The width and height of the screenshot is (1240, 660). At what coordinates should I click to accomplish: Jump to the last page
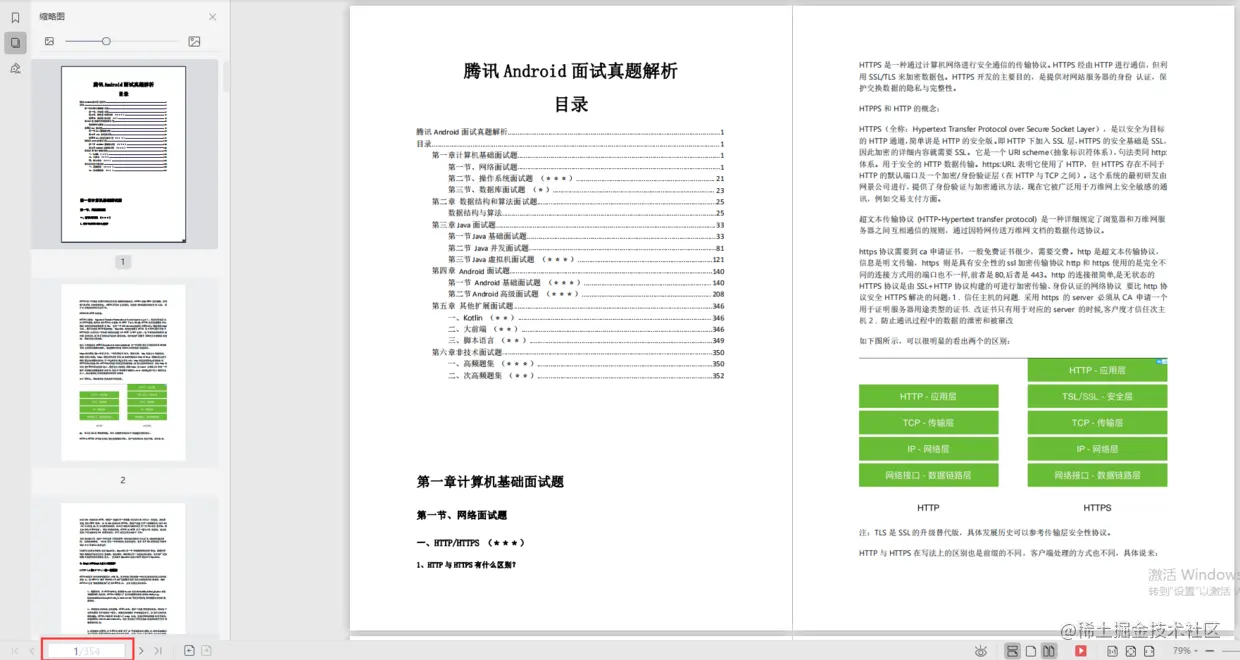pyautogui.click(x=158, y=651)
